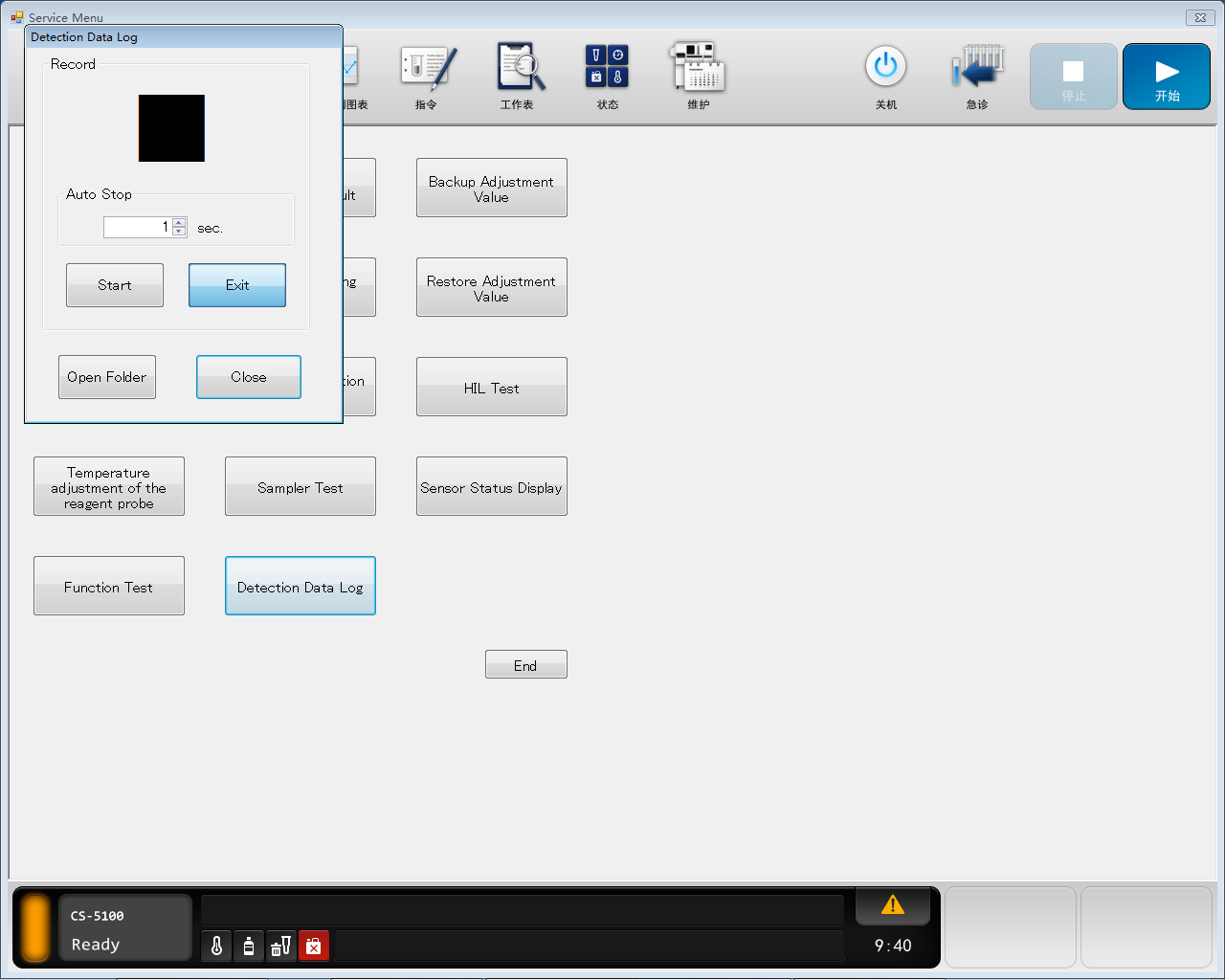Select the 急诊 STAT sample icon

click(x=977, y=75)
